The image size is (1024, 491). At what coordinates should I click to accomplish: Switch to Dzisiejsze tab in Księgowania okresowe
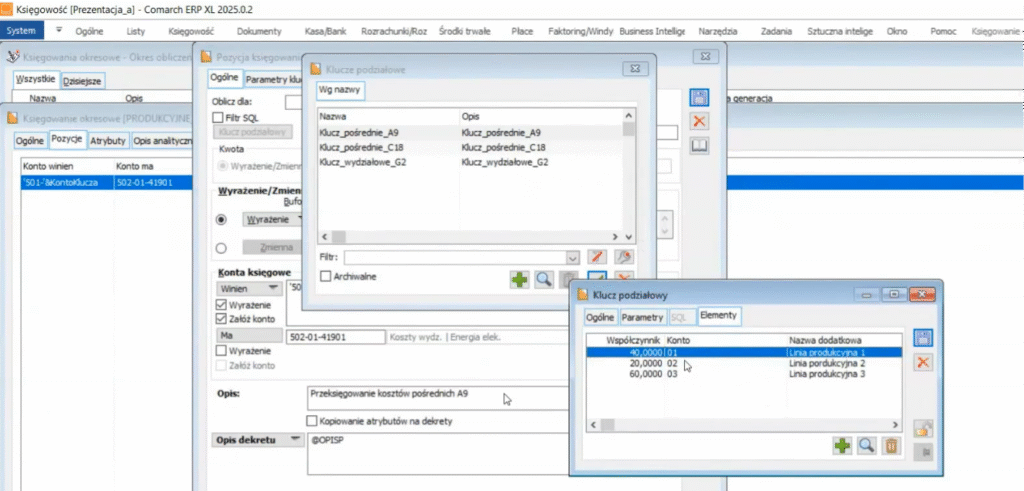coord(83,82)
